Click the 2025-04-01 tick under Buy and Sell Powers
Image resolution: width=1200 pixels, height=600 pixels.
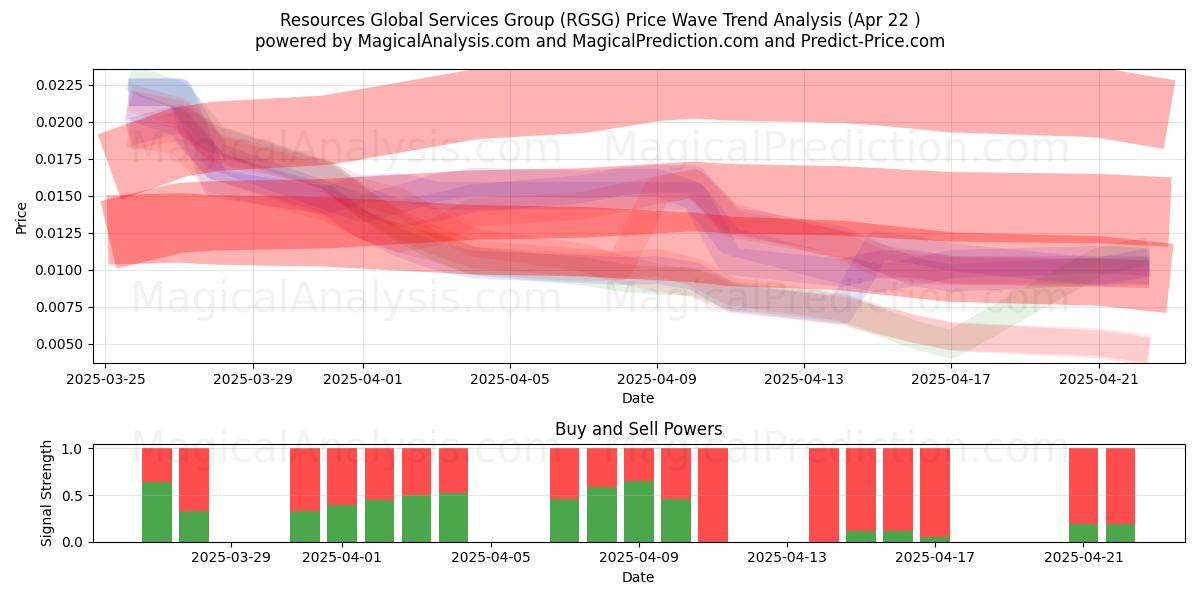(342, 558)
